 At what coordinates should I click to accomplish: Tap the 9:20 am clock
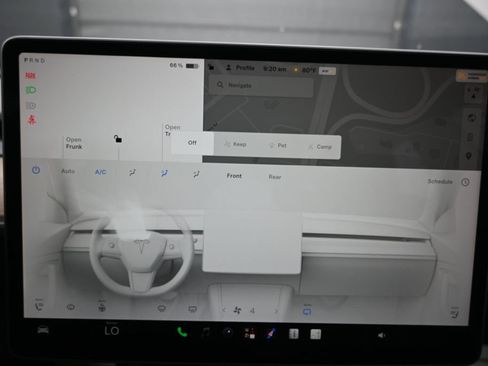pyautogui.click(x=274, y=69)
